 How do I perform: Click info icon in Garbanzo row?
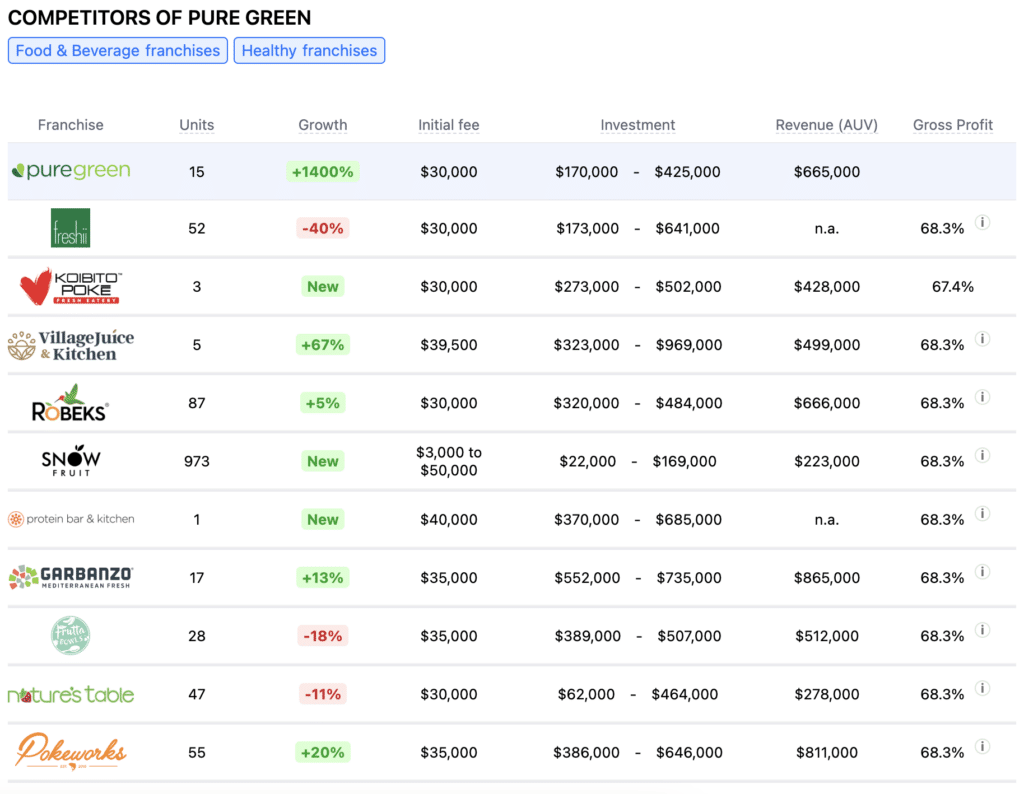pos(982,571)
